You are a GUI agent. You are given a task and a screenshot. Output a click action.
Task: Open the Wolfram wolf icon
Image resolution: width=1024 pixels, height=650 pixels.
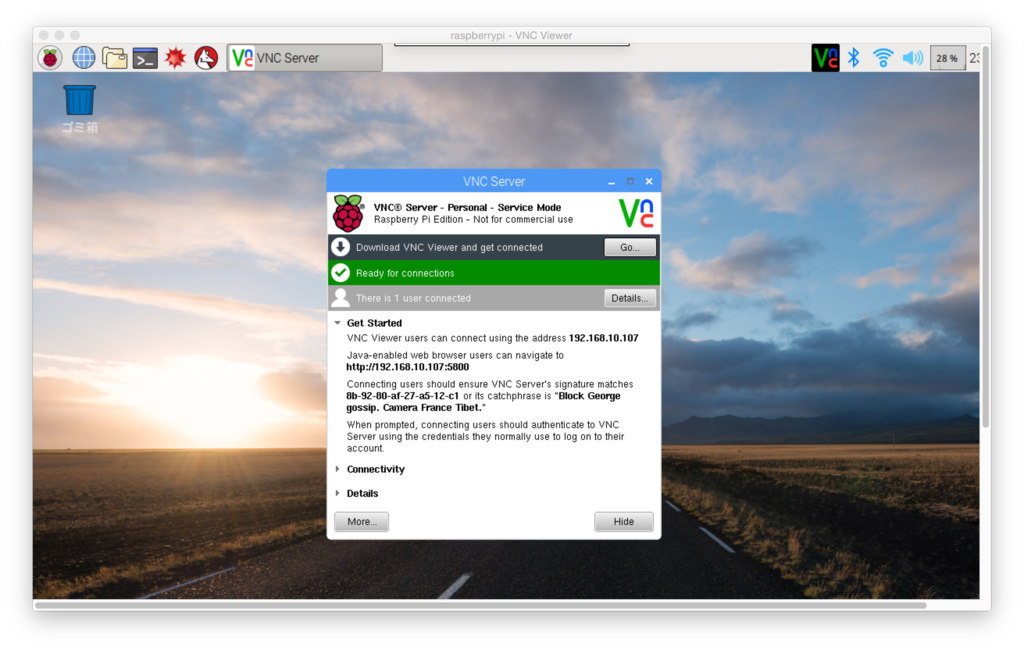[x=206, y=58]
